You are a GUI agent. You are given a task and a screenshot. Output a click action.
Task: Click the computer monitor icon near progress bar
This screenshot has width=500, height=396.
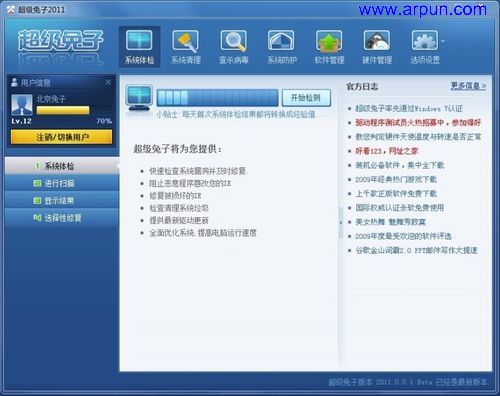[139, 98]
